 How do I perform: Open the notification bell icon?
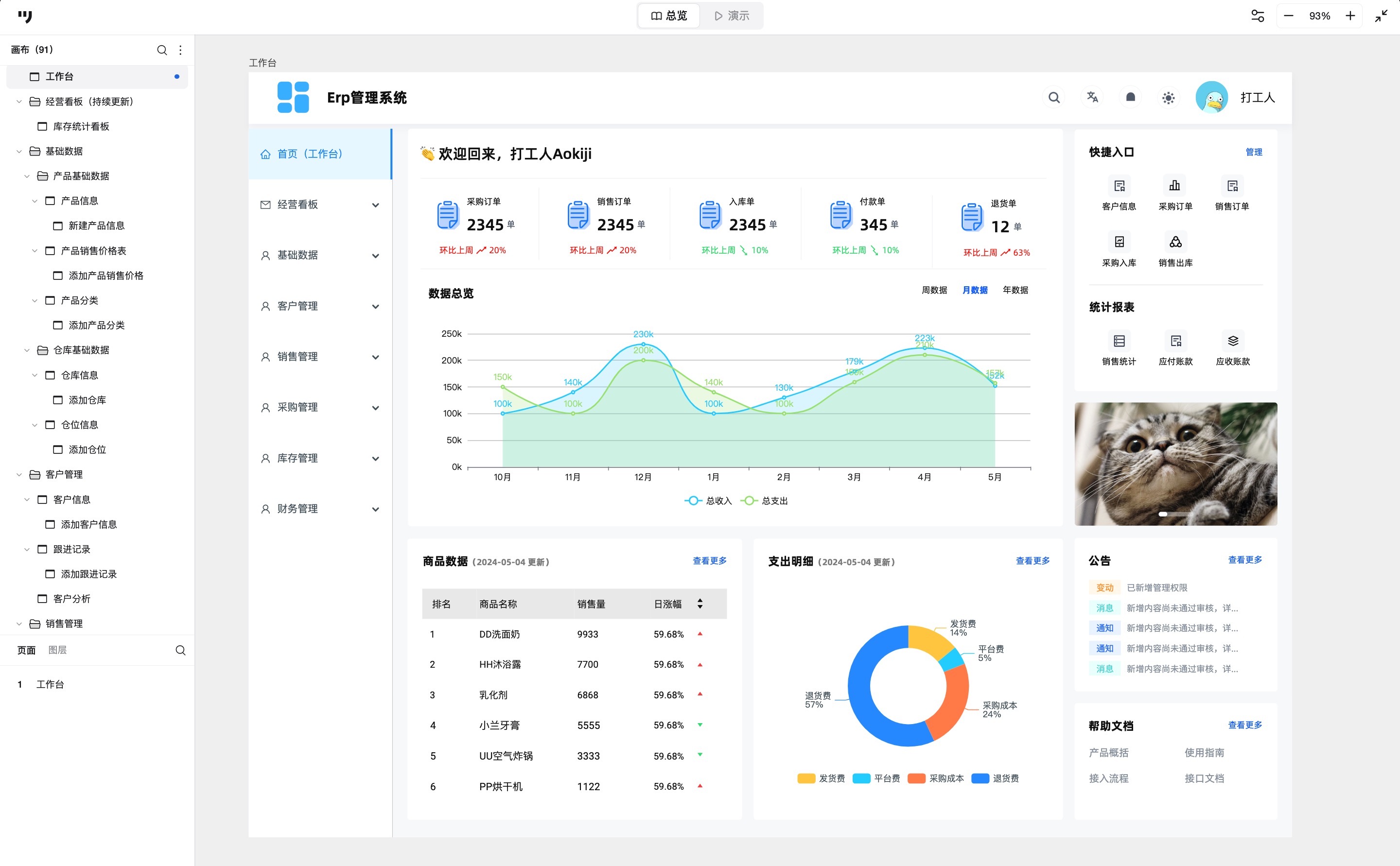[1130, 97]
